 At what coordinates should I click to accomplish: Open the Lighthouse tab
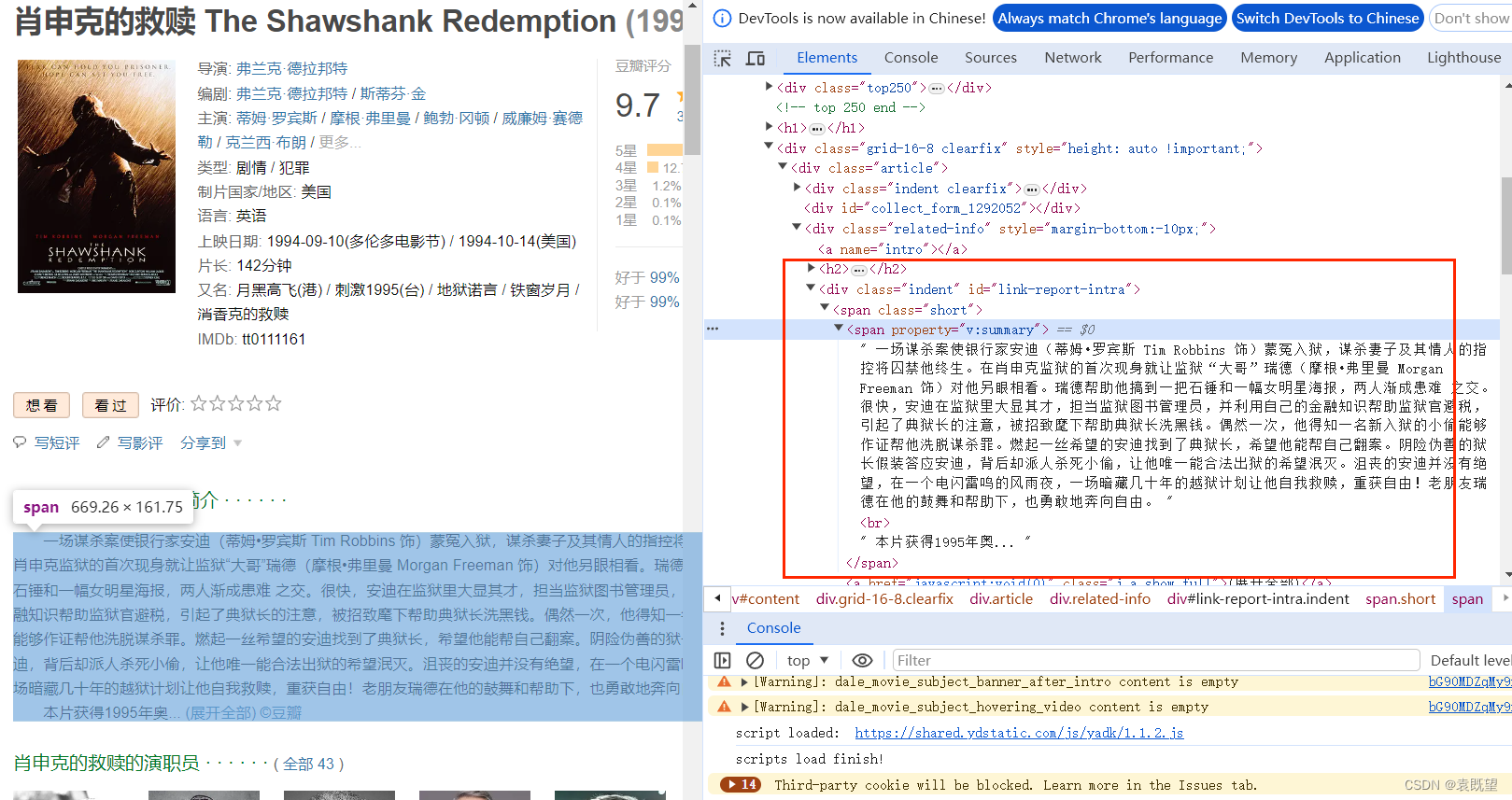click(x=1463, y=58)
